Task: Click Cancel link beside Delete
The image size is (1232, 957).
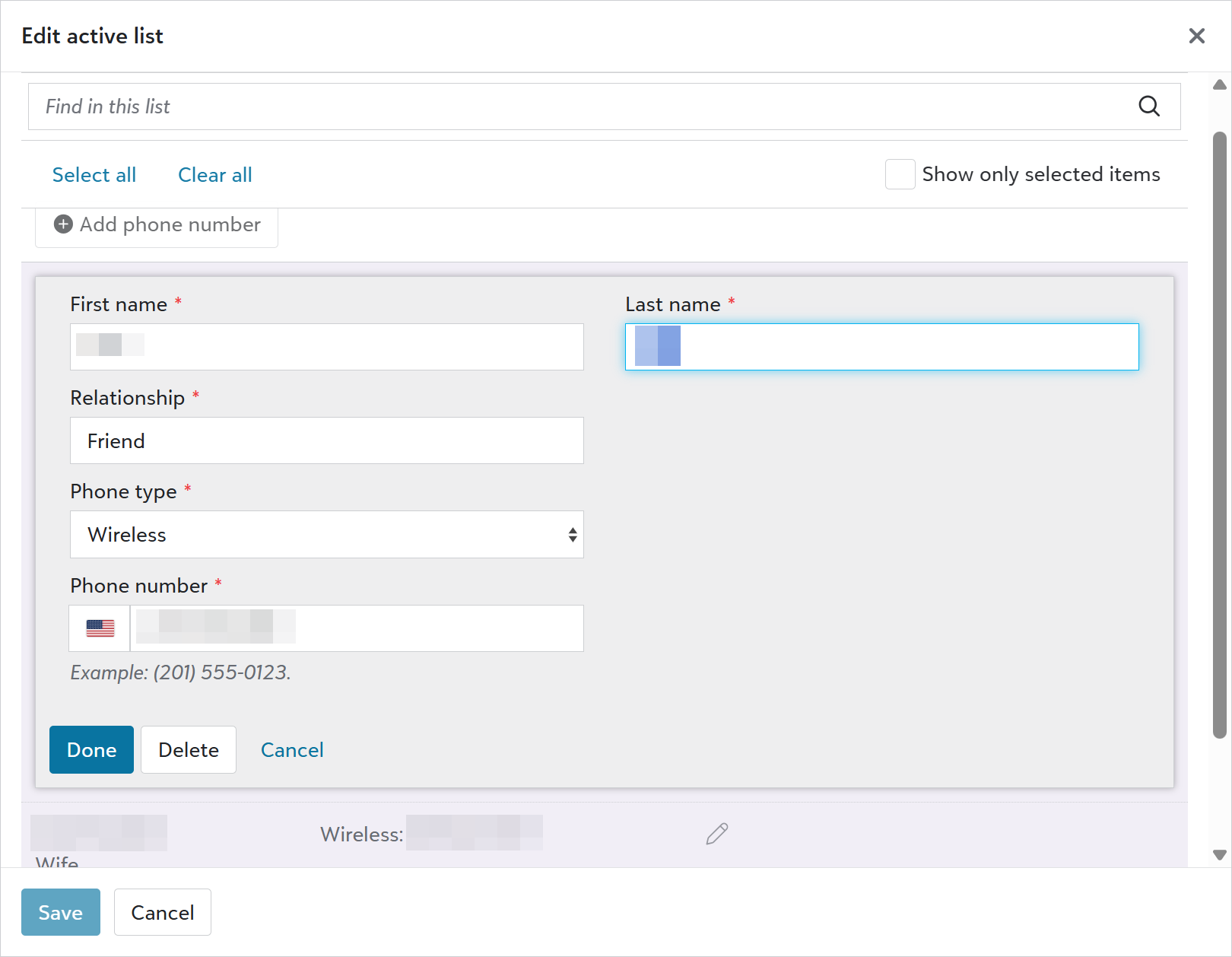Action: tap(292, 750)
